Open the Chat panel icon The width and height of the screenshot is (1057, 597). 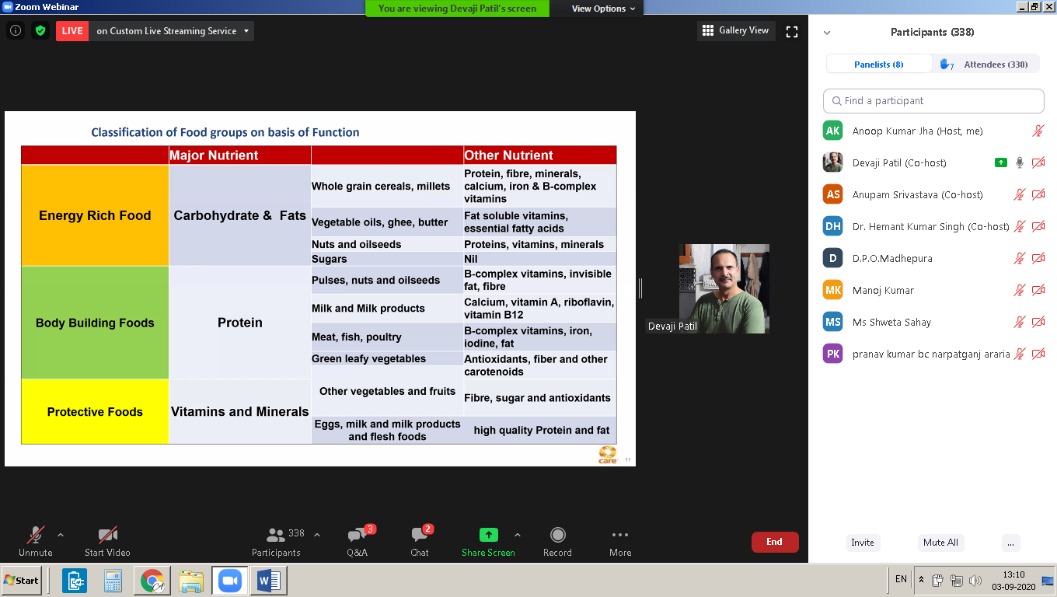click(x=419, y=536)
